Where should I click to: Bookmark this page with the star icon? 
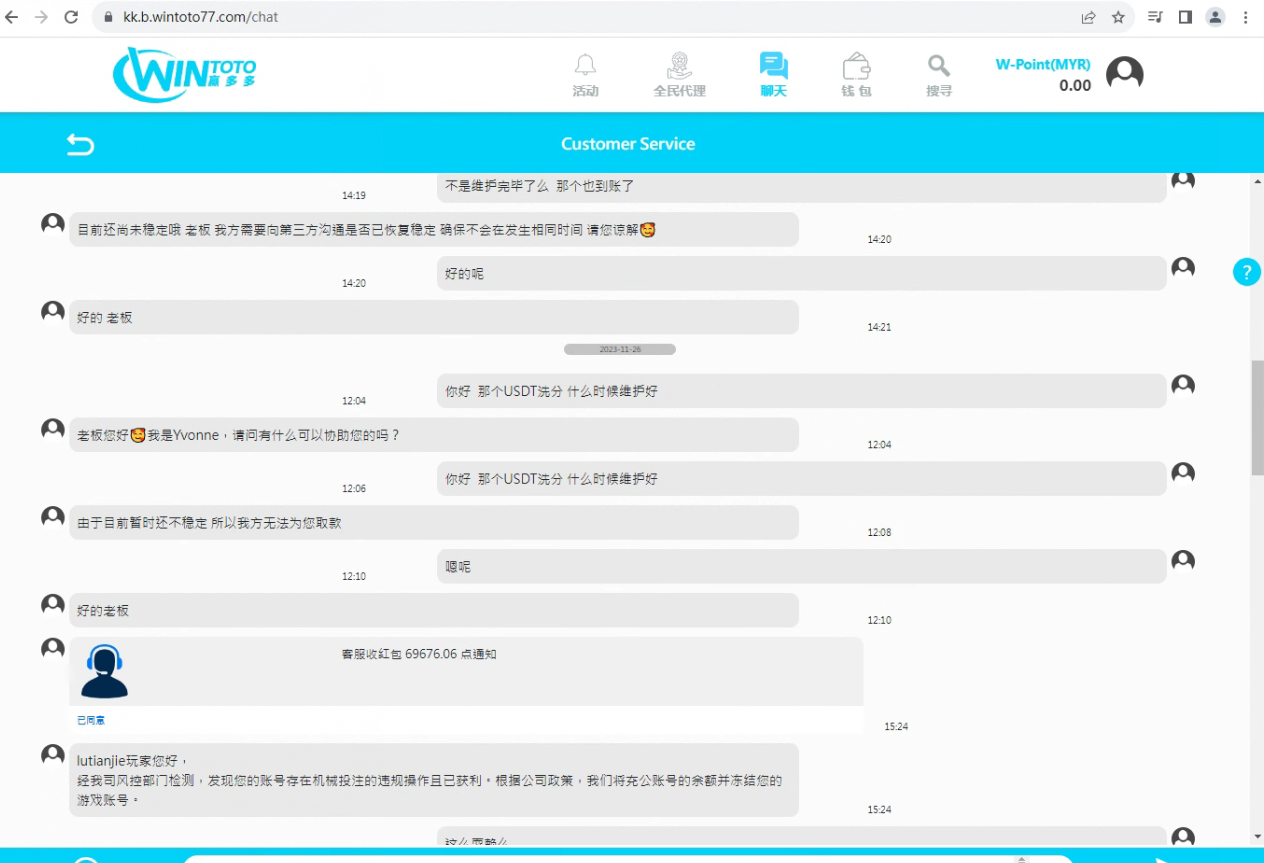coord(1118,17)
